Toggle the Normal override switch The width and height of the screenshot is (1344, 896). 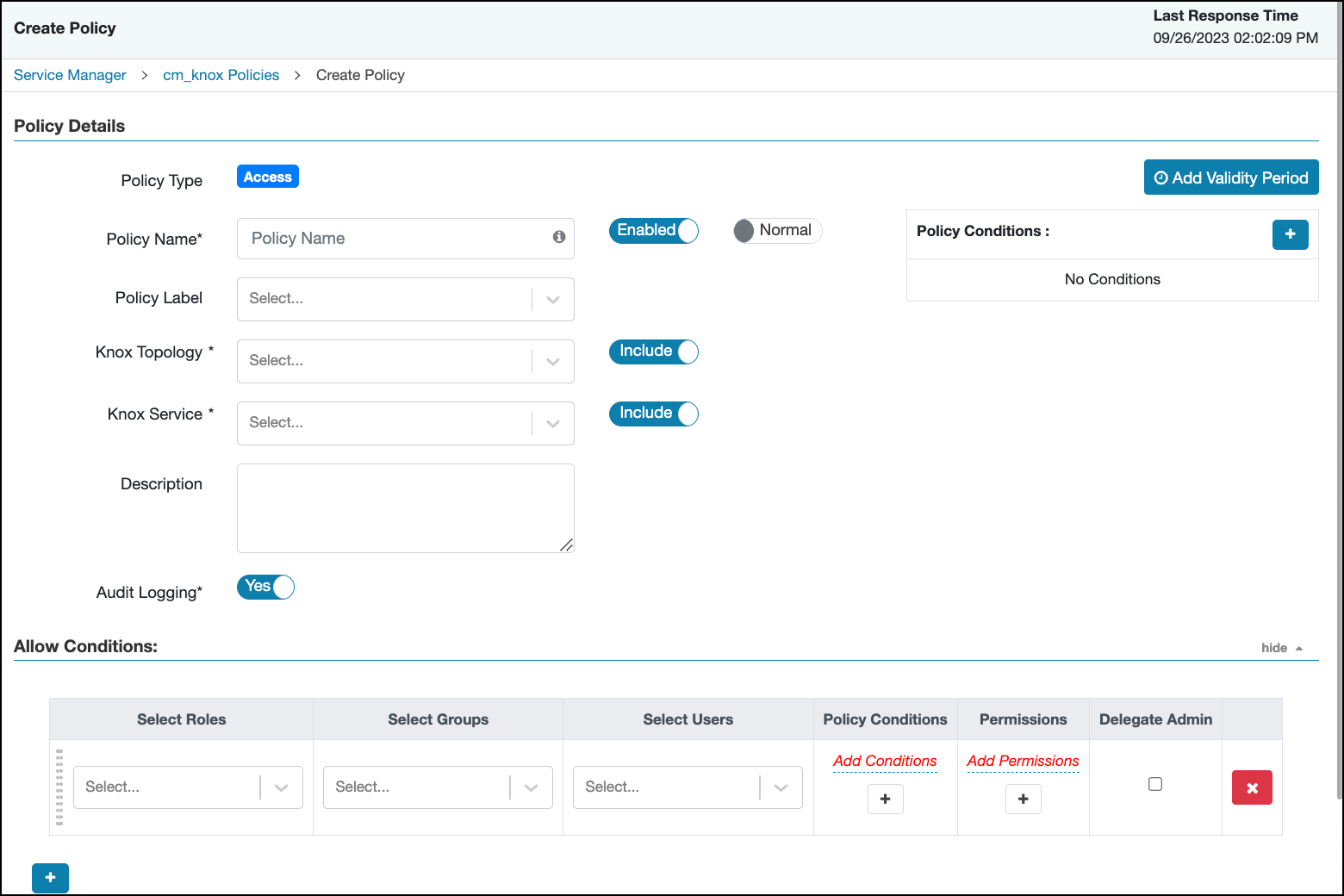coord(777,231)
